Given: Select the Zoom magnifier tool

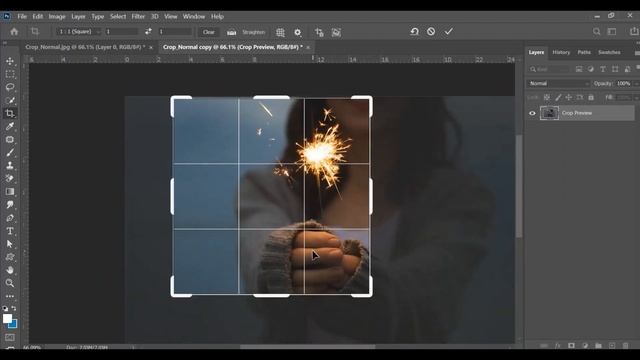Looking at the screenshot, I should pyautogui.click(x=10, y=283).
